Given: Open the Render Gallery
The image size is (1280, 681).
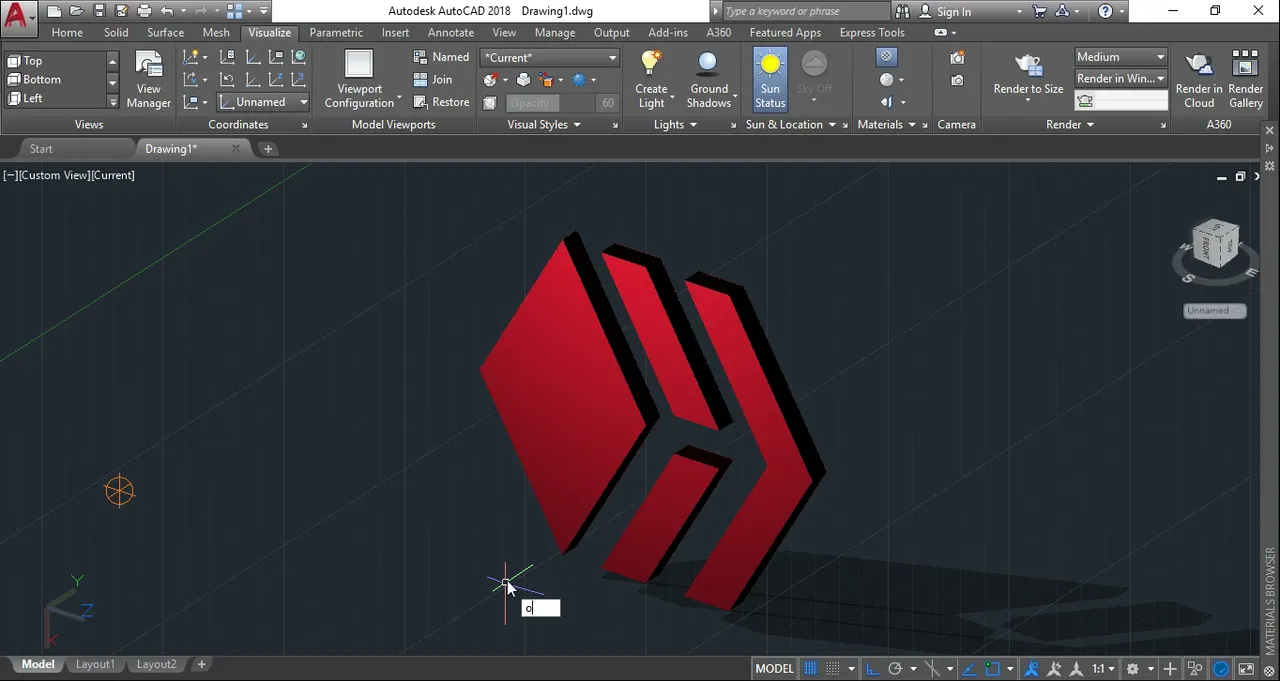Looking at the screenshot, I should 1245,80.
